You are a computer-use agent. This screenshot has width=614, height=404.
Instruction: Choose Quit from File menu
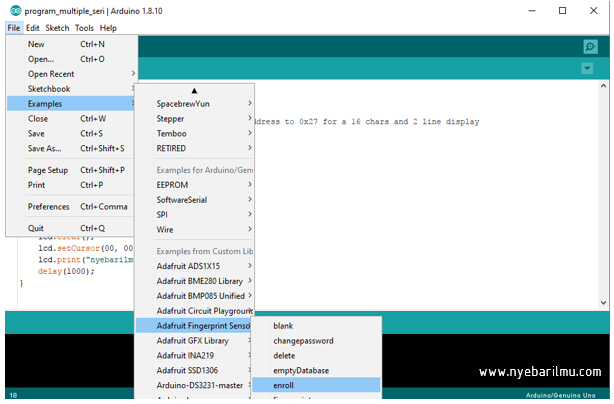pyautogui.click(x=70, y=228)
